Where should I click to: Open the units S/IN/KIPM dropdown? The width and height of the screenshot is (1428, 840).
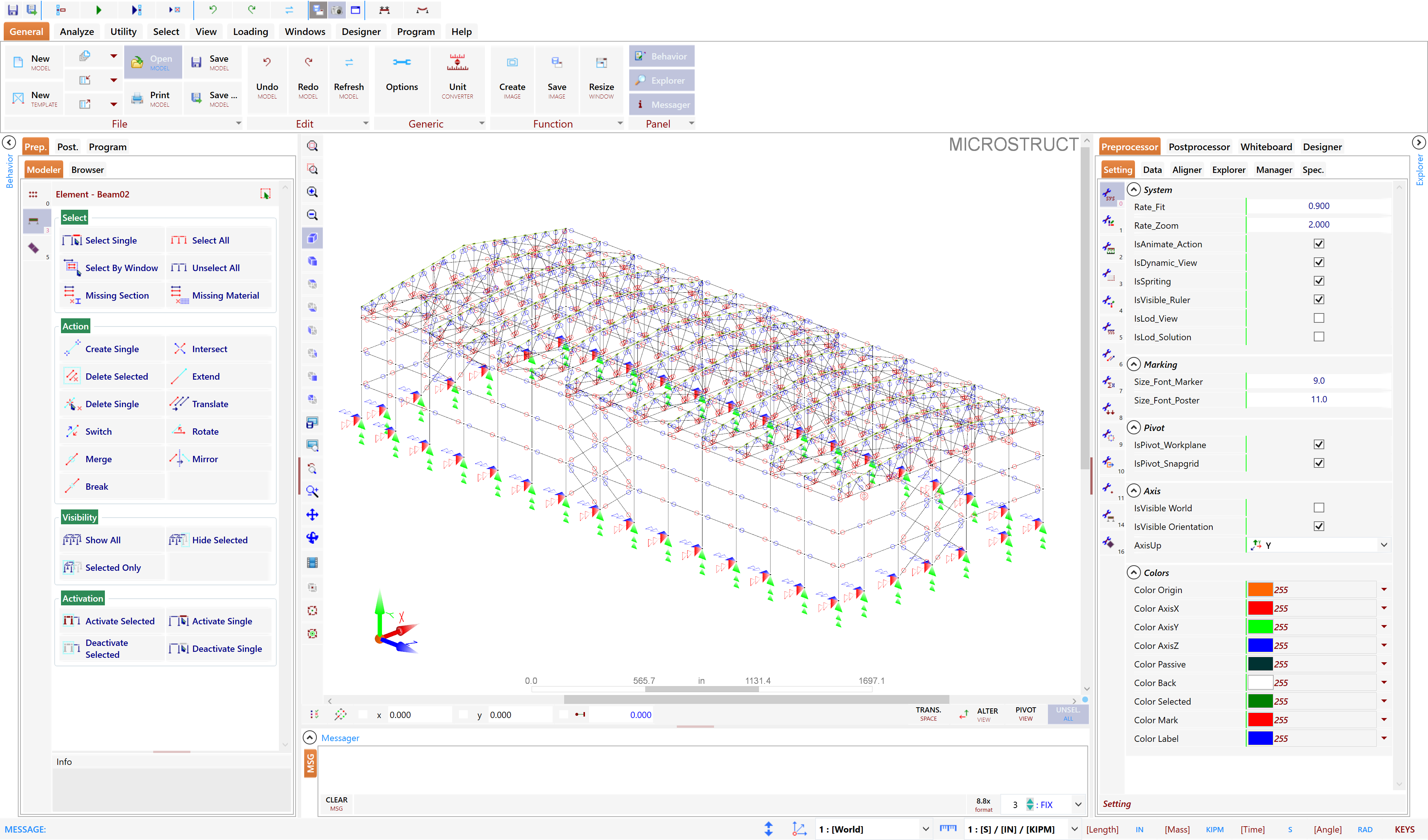click(1074, 829)
